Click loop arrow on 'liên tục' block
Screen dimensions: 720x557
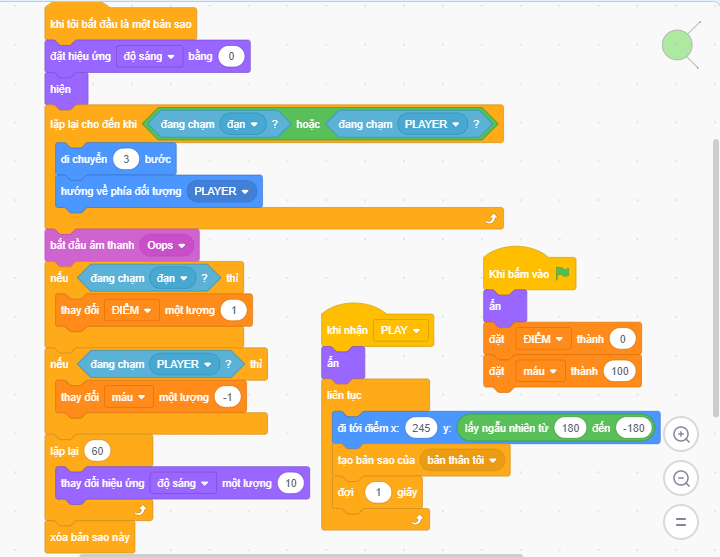point(415,519)
